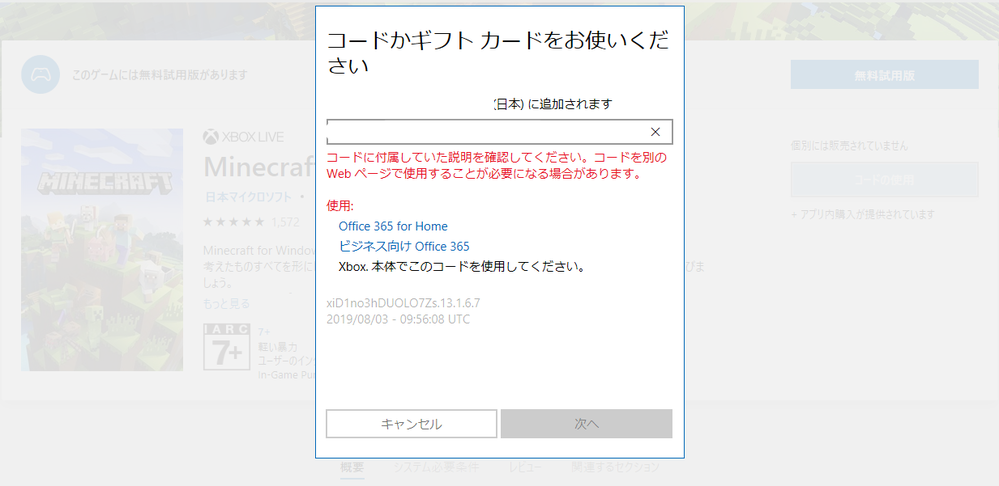999x486 pixels.
Task: Click the コードの使用 button behind the dialog
Action: pyautogui.click(x=884, y=180)
